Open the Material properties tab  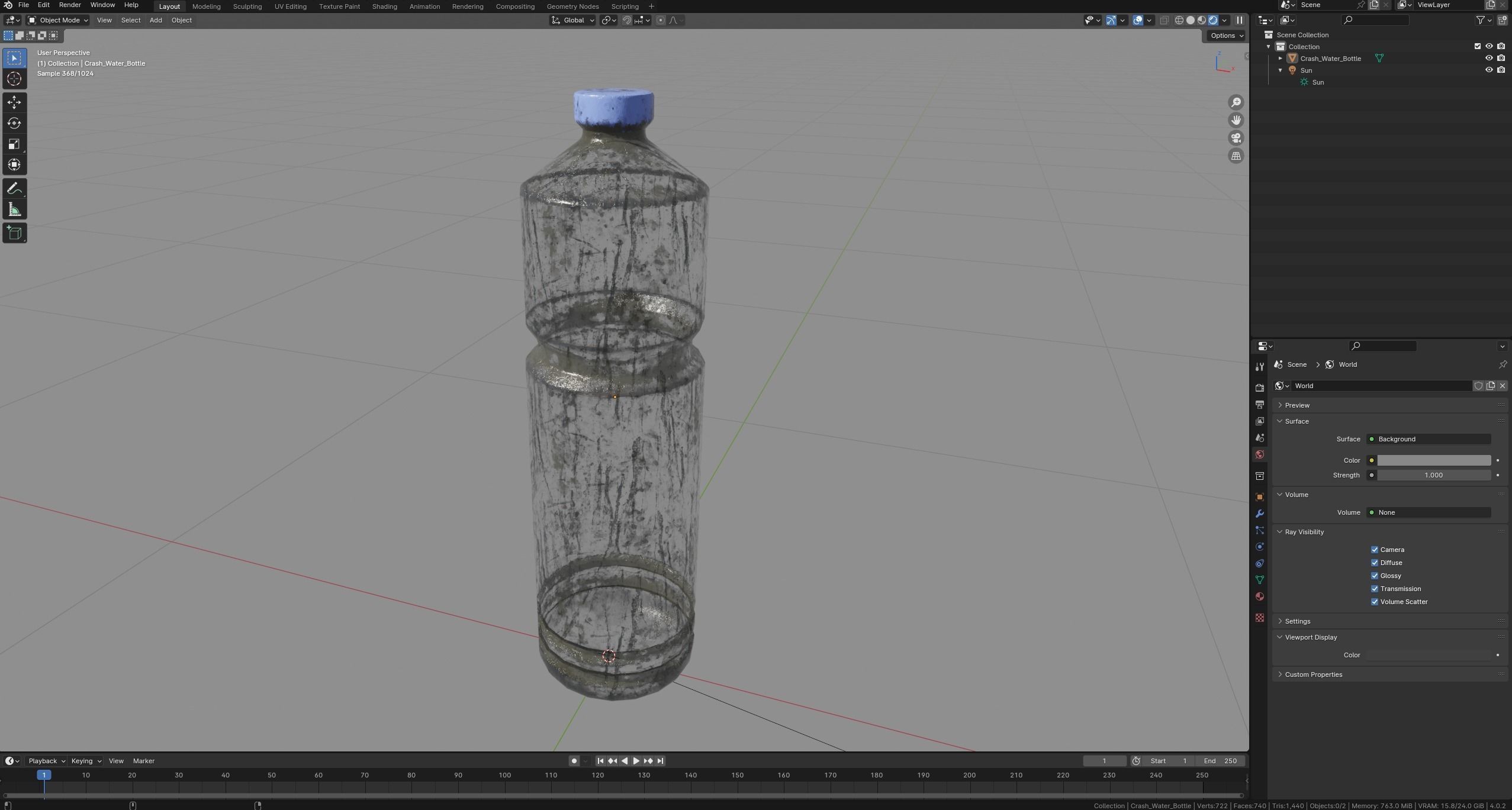pyautogui.click(x=1259, y=596)
